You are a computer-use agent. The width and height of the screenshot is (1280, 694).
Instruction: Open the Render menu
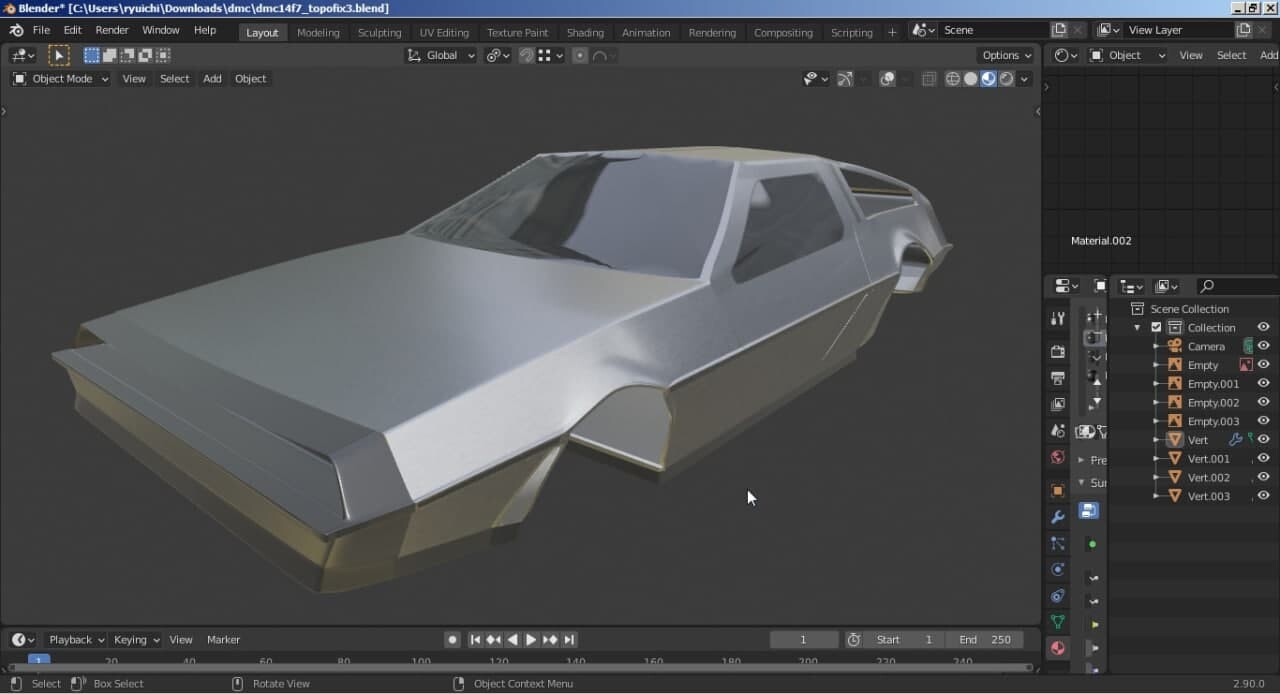(112, 31)
